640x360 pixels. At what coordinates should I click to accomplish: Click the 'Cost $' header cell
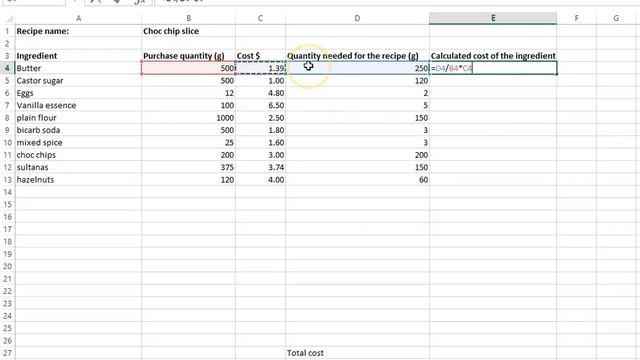[260, 56]
